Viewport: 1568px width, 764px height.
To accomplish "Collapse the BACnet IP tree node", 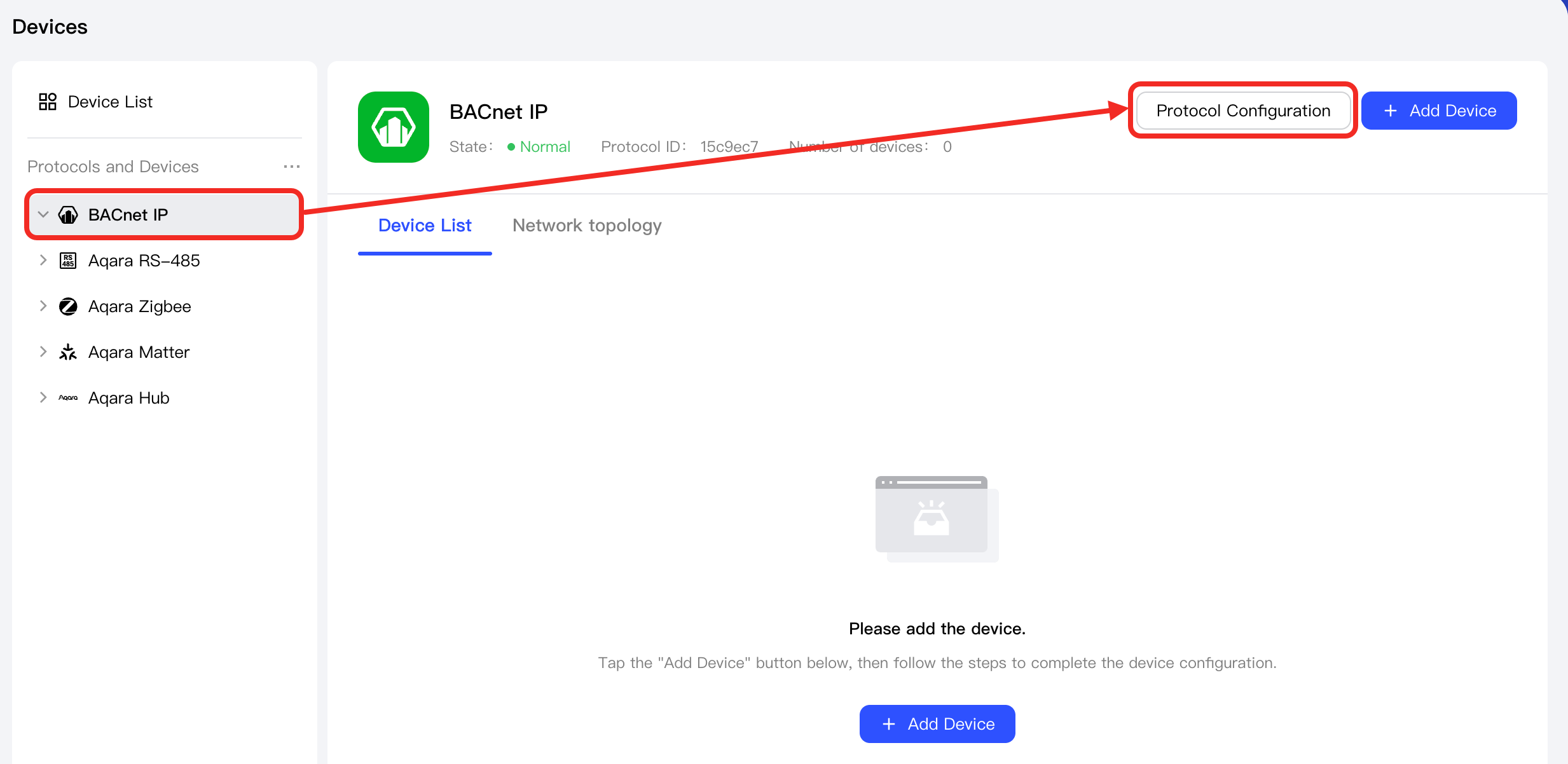I will tap(43, 215).
